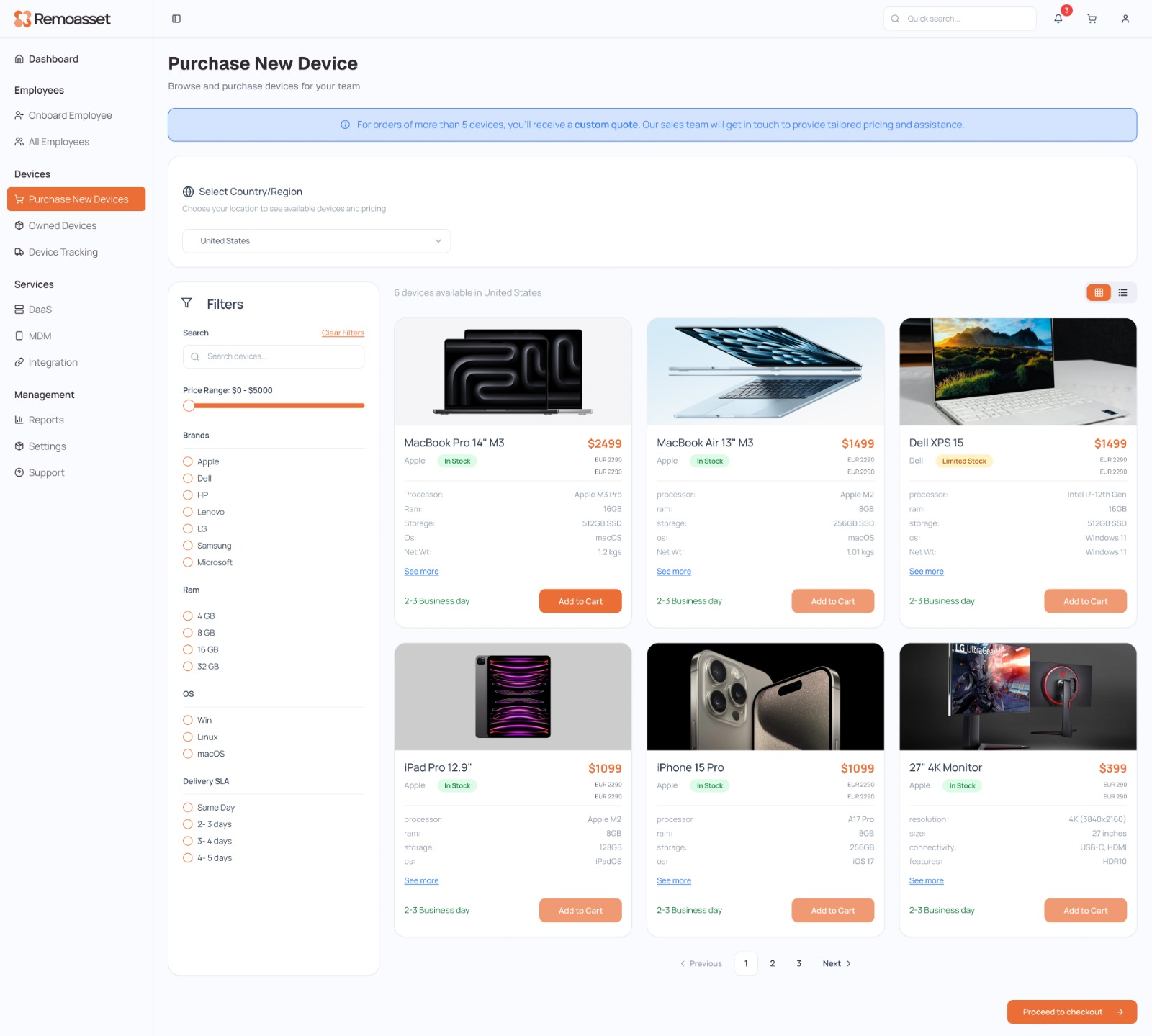
Task: Expand See more for iPad Pro 12.9"
Action: [x=421, y=881]
